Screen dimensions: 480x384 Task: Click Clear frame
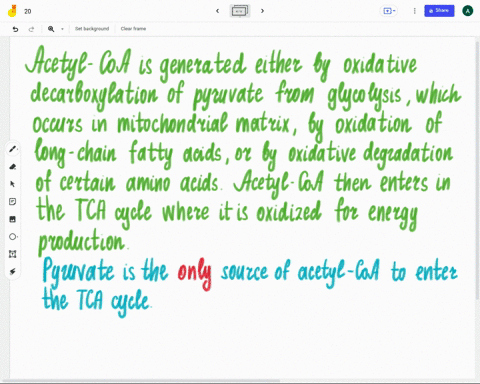tap(133, 29)
